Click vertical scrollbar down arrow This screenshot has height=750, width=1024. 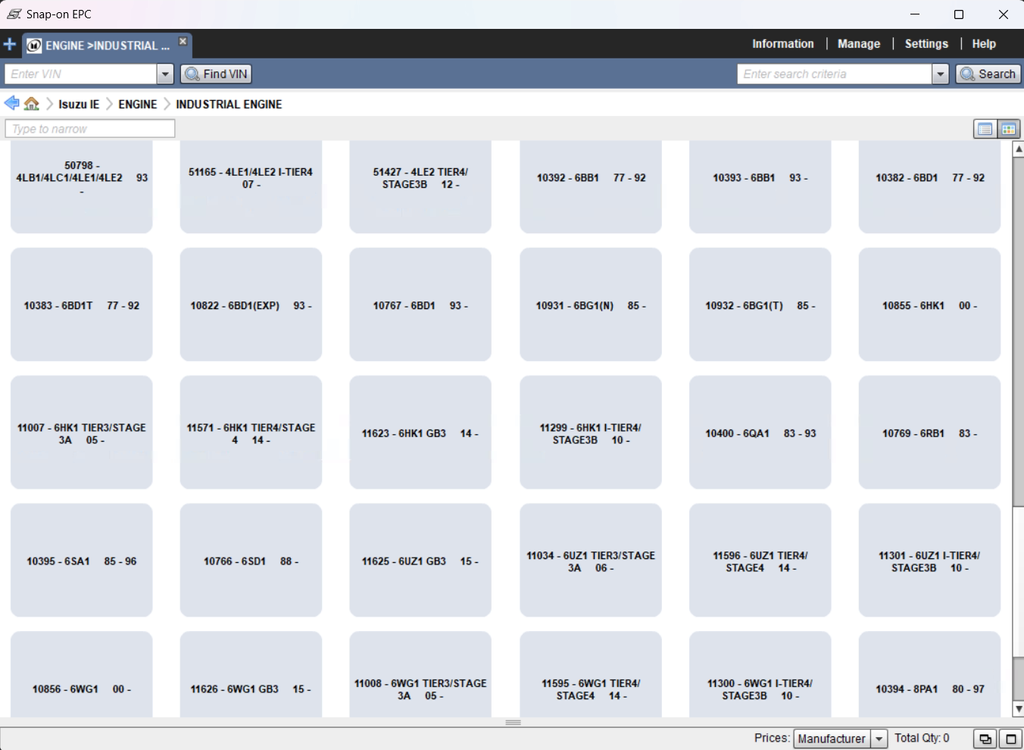[x=1018, y=709]
